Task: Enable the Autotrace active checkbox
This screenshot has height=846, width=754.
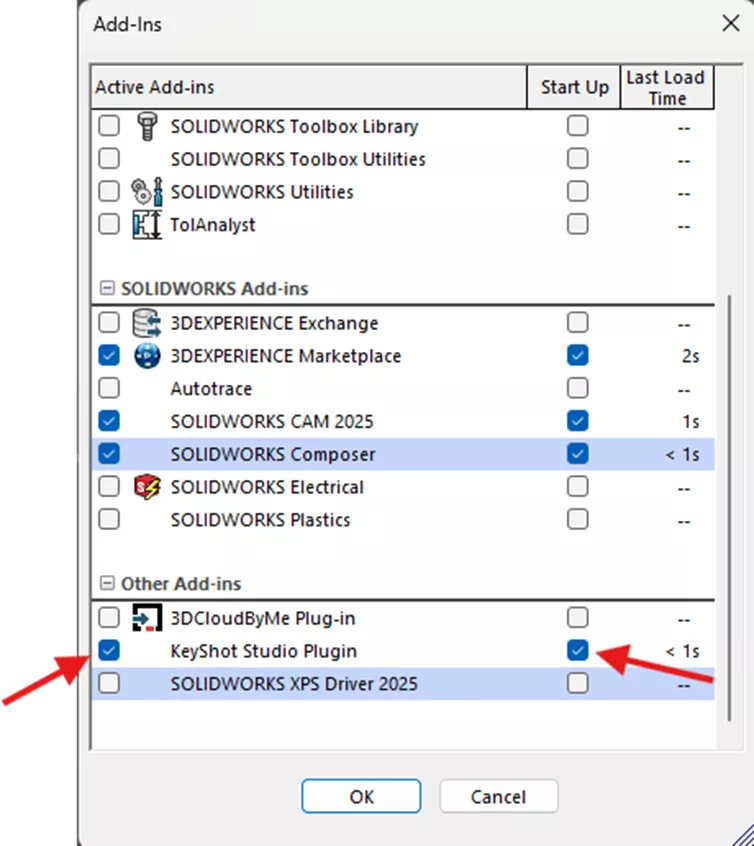Action: pos(109,388)
